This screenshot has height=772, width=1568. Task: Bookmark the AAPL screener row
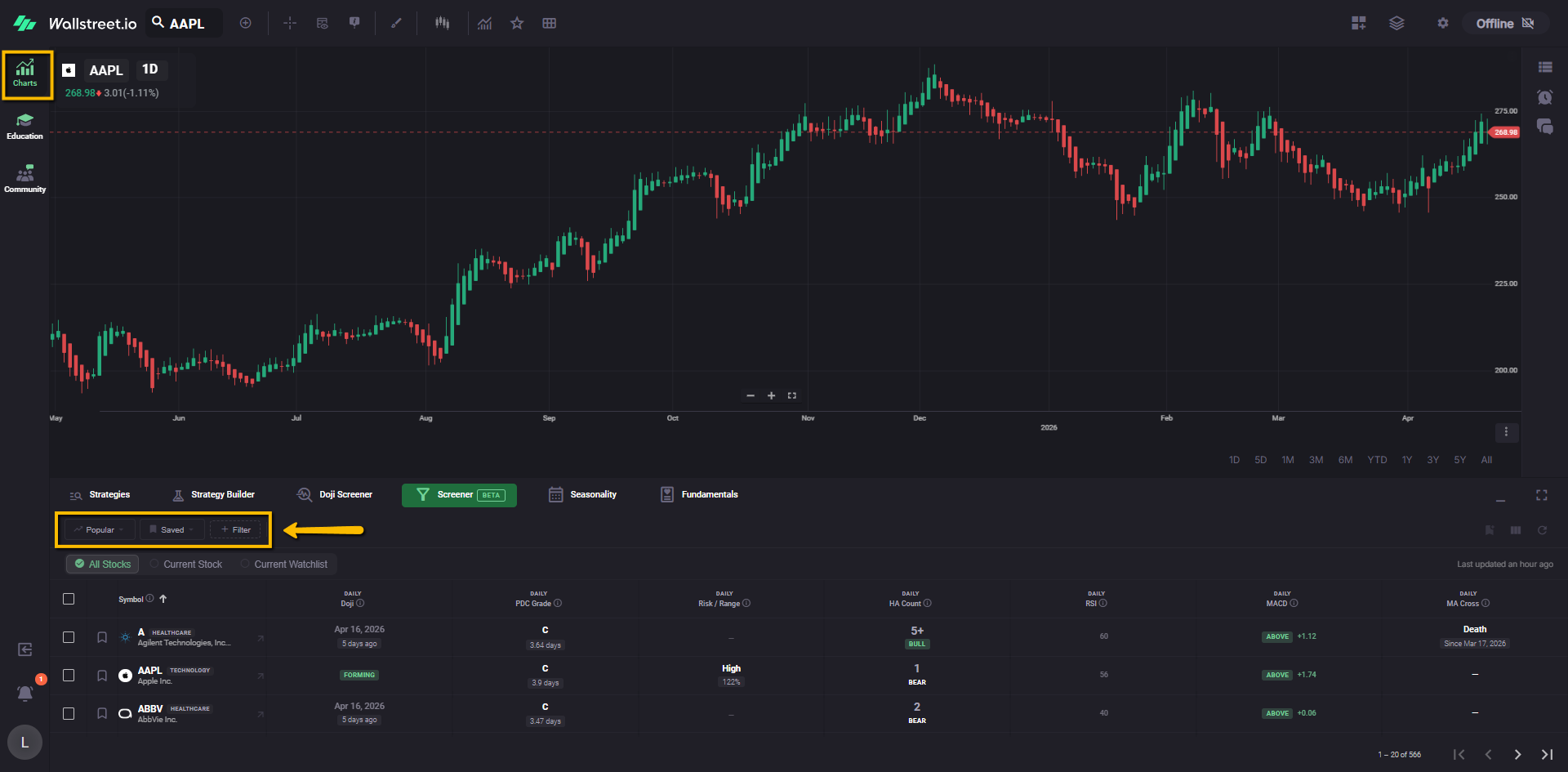click(x=102, y=676)
